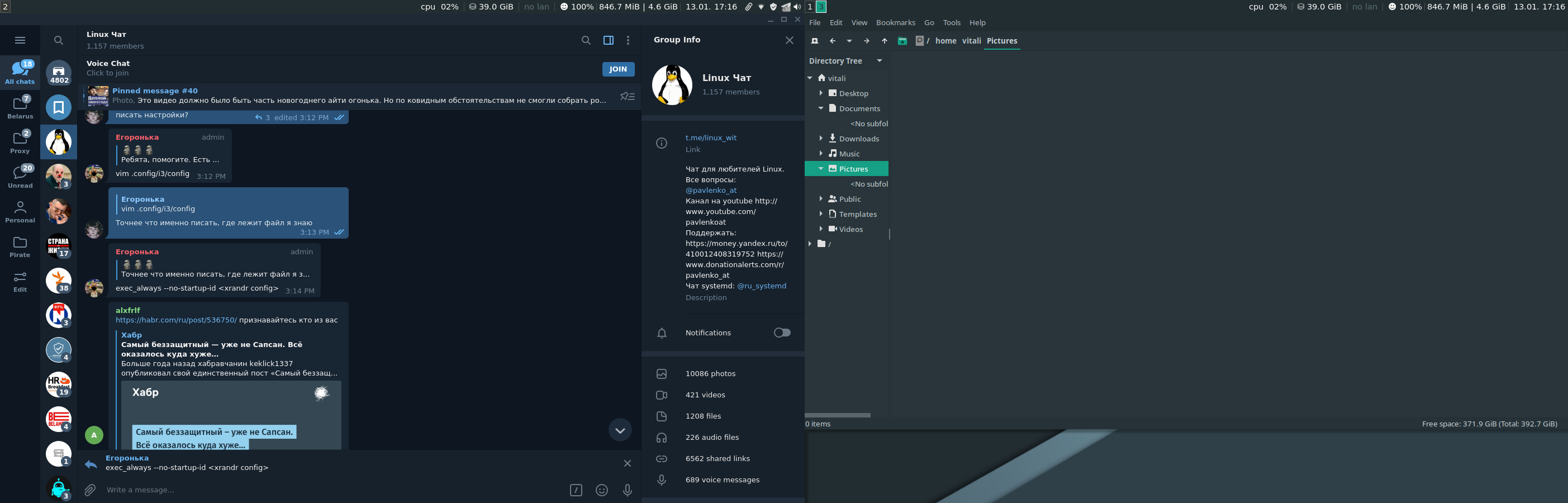1568x503 pixels.
Task: Open Go menu in file manager
Action: click(x=929, y=22)
